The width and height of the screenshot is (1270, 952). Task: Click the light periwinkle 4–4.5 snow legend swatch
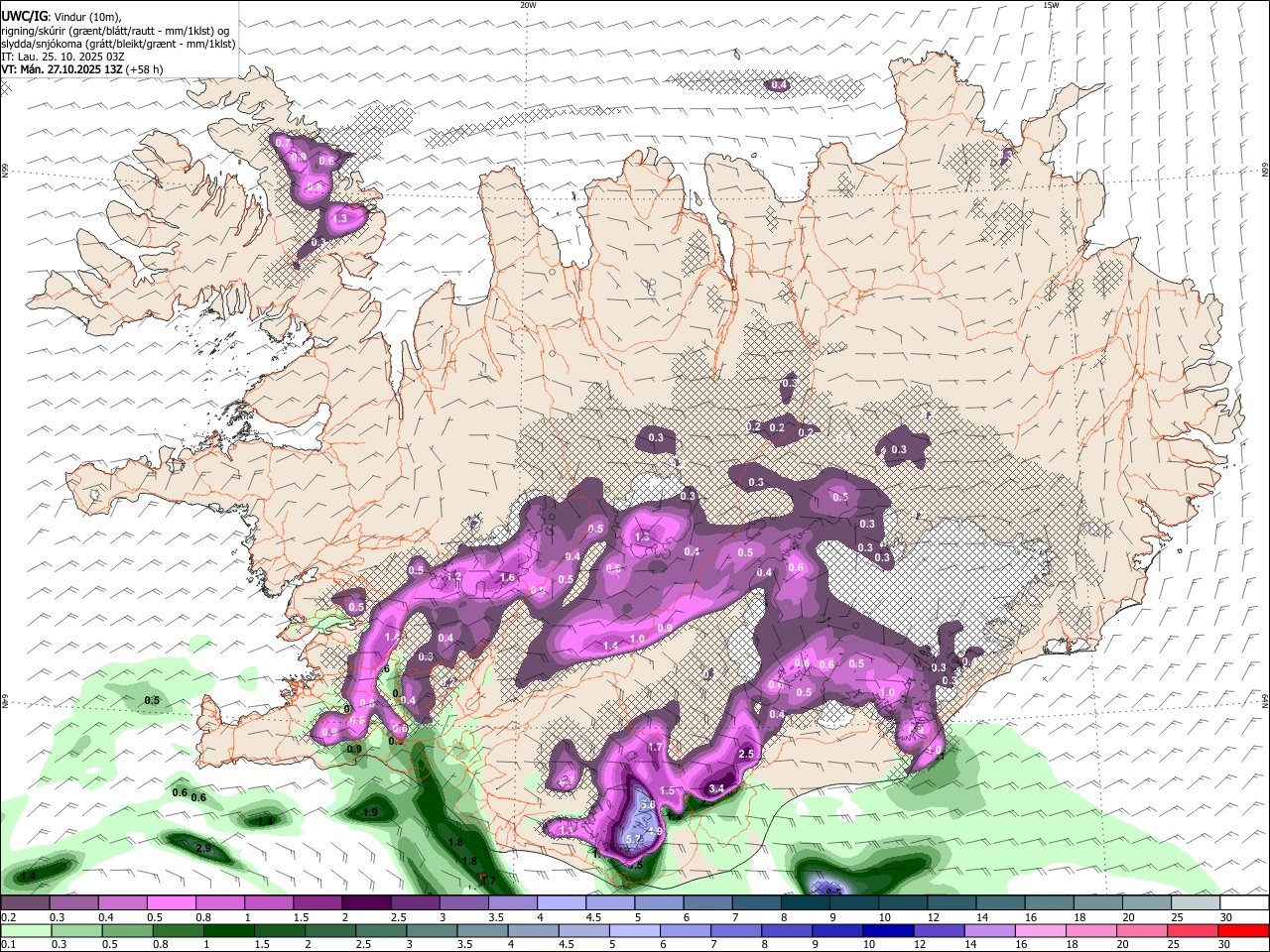point(561,902)
